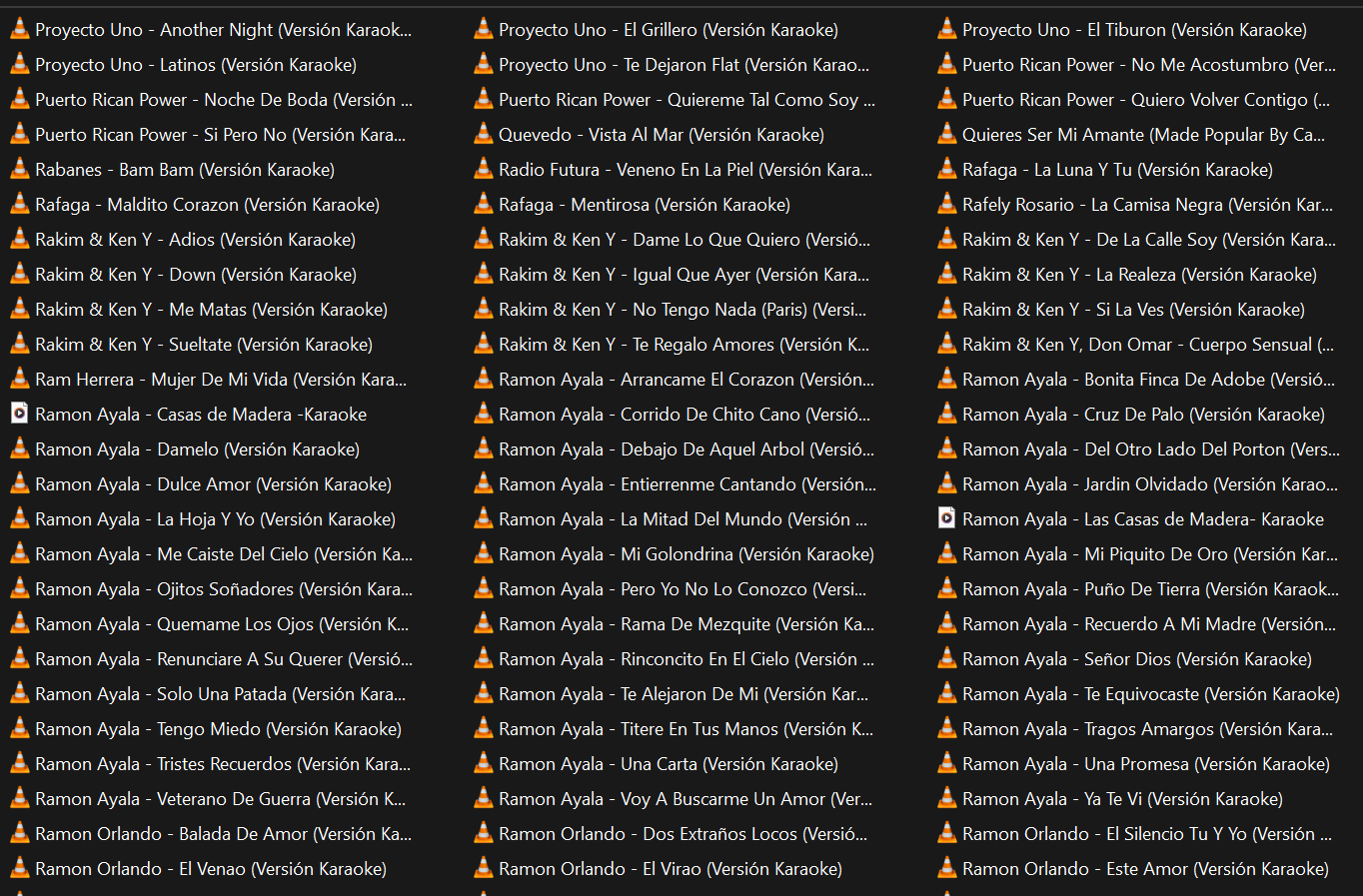
Task: Click the VLC icon for Ramon Orlando - El Venao
Action: click(19, 868)
